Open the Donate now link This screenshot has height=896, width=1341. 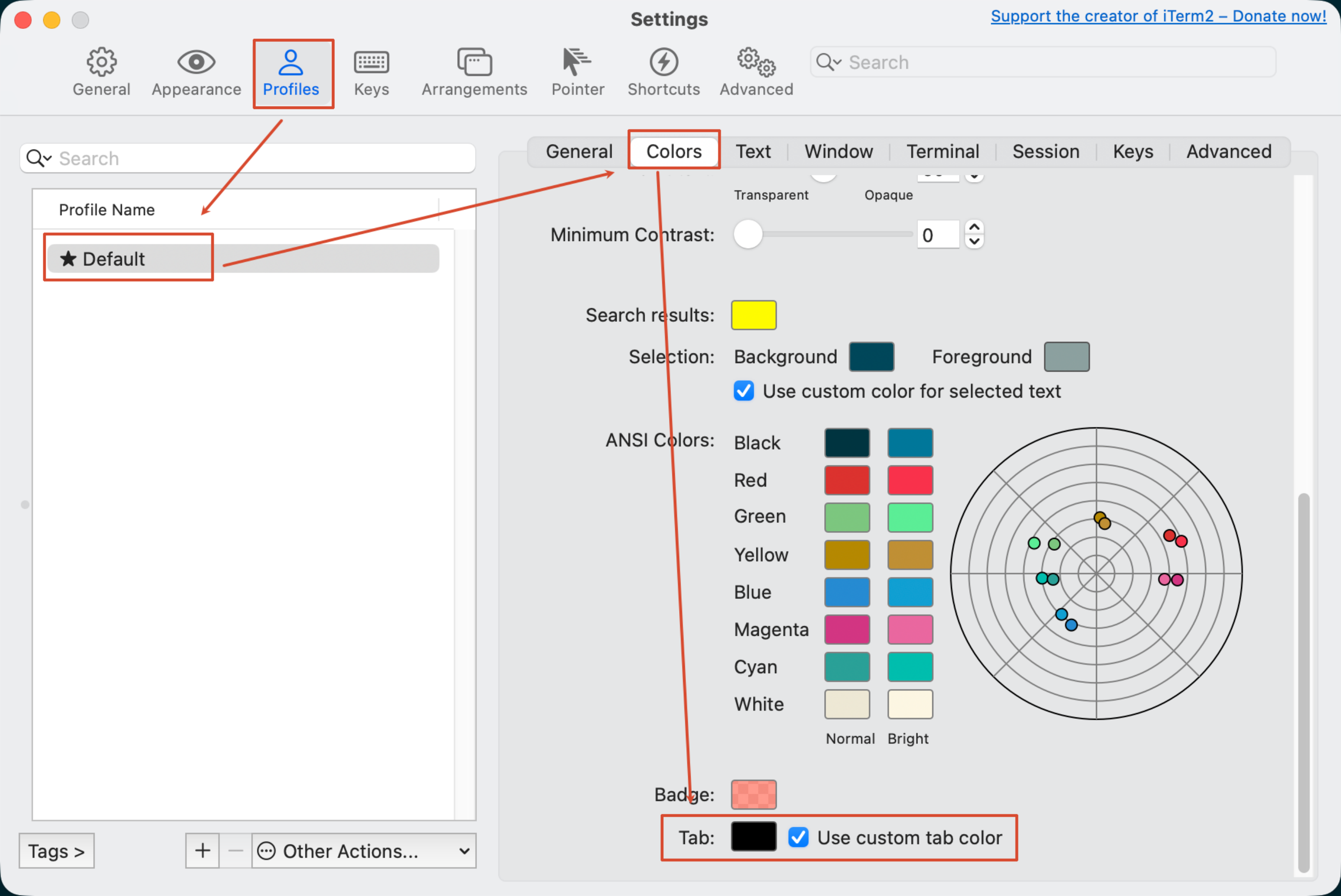pyautogui.click(x=1158, y=16)
